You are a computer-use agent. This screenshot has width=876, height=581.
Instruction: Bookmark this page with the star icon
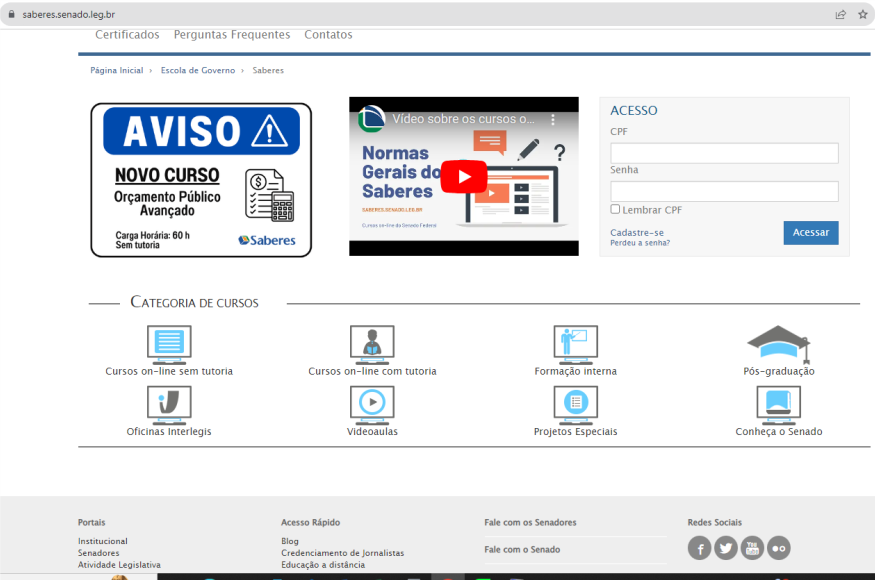862,14
